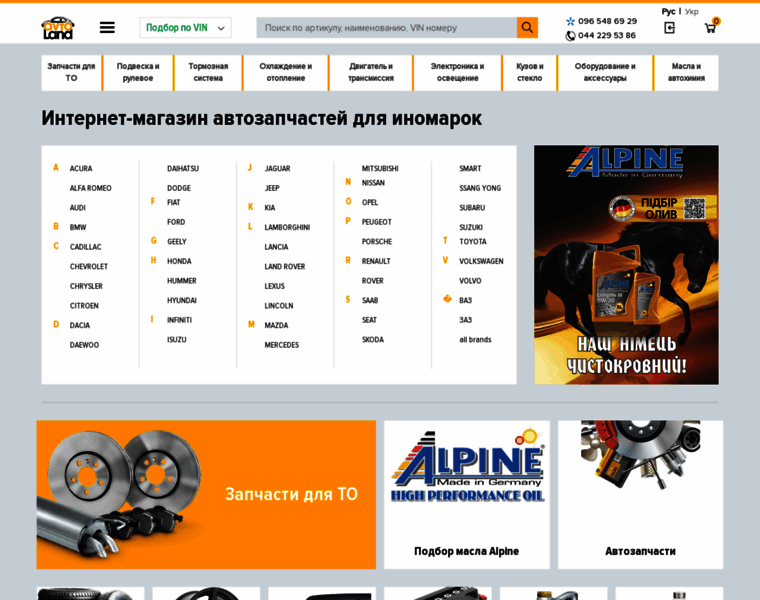Screen dimensions: 760x600
Task: Select the Volkswagen brand link
Action: (481, 261)
